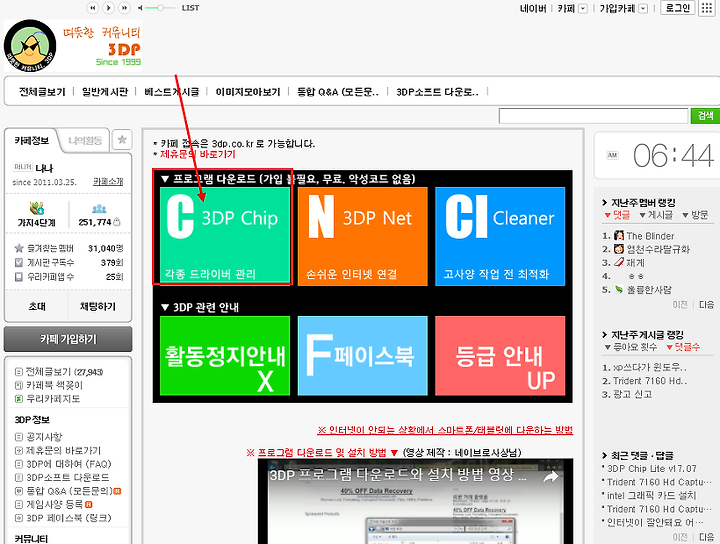Open 3DP소프트 다운로드 in the sidebar

62,477
